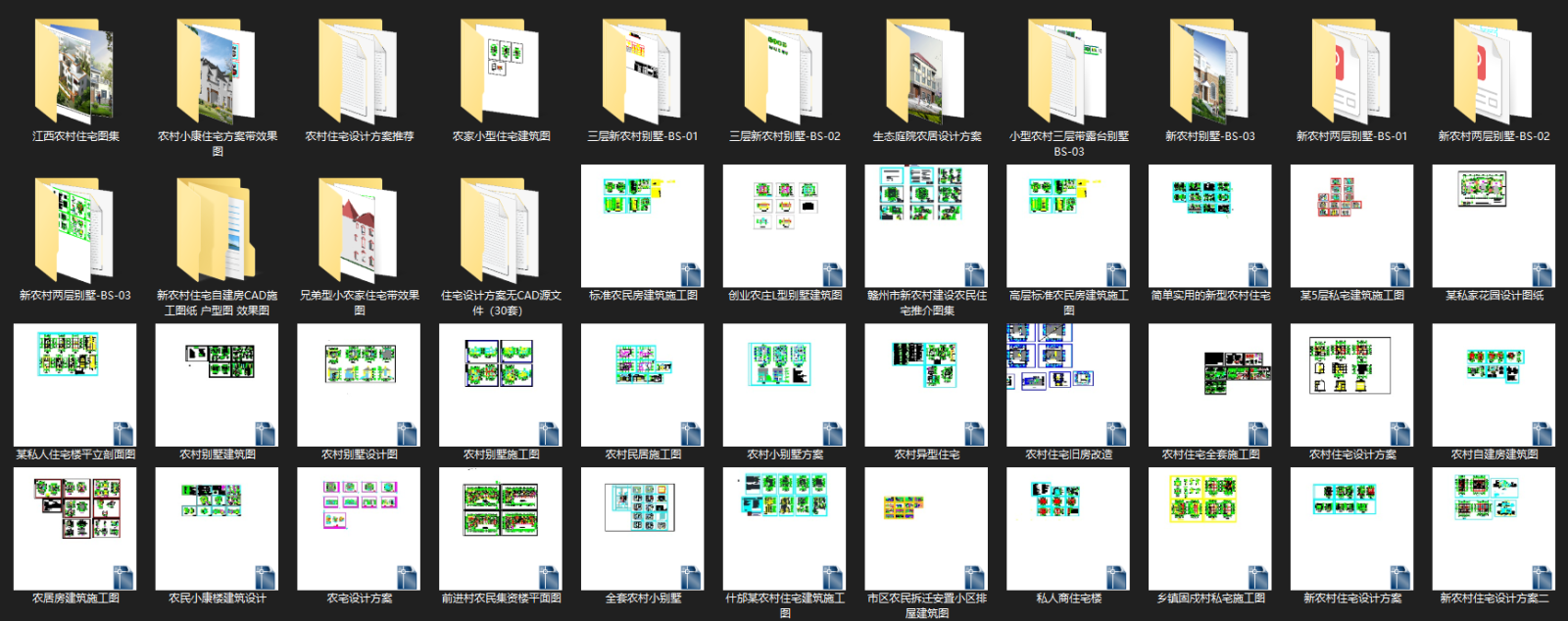Click the 乡镇固成村私宅施工图 file name
The height and width of the screenshot is (621, 1568).
pos(1210,598)
